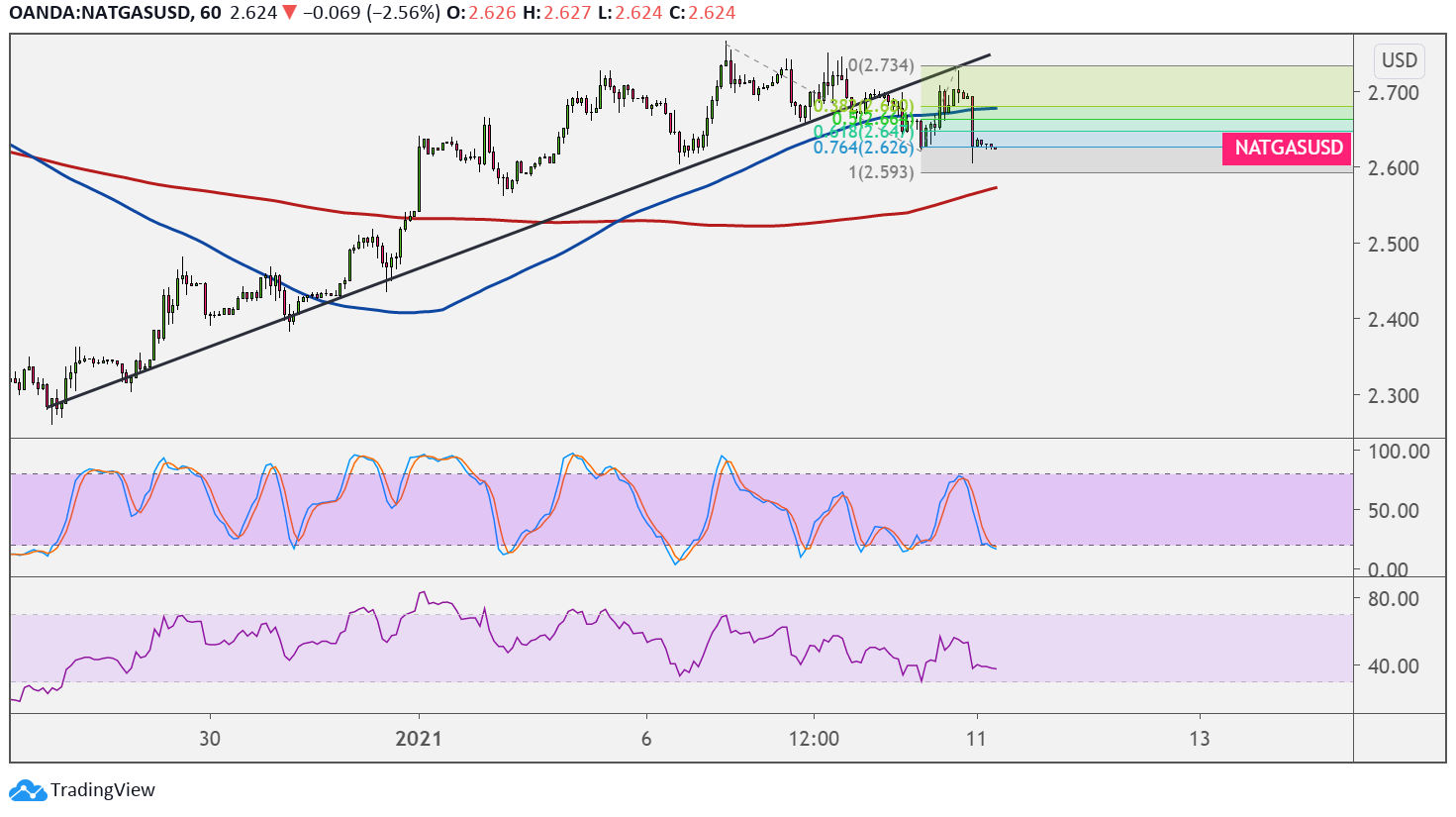1456x817 pixels.
Task: Click the 2.600 price axis label
Action: pos(1393,168)
